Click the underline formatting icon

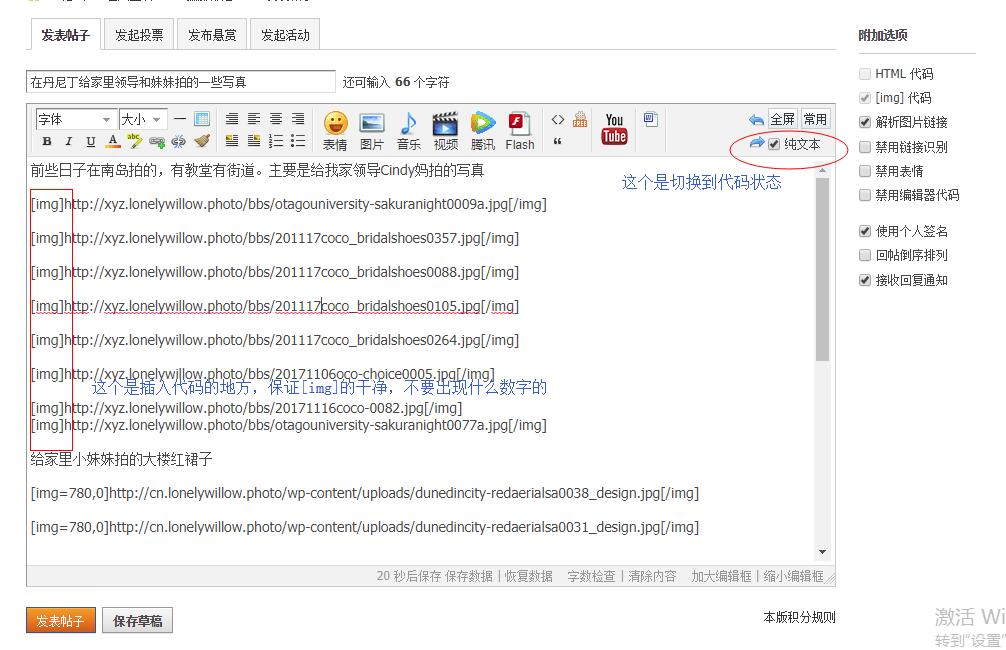point(91,142)
